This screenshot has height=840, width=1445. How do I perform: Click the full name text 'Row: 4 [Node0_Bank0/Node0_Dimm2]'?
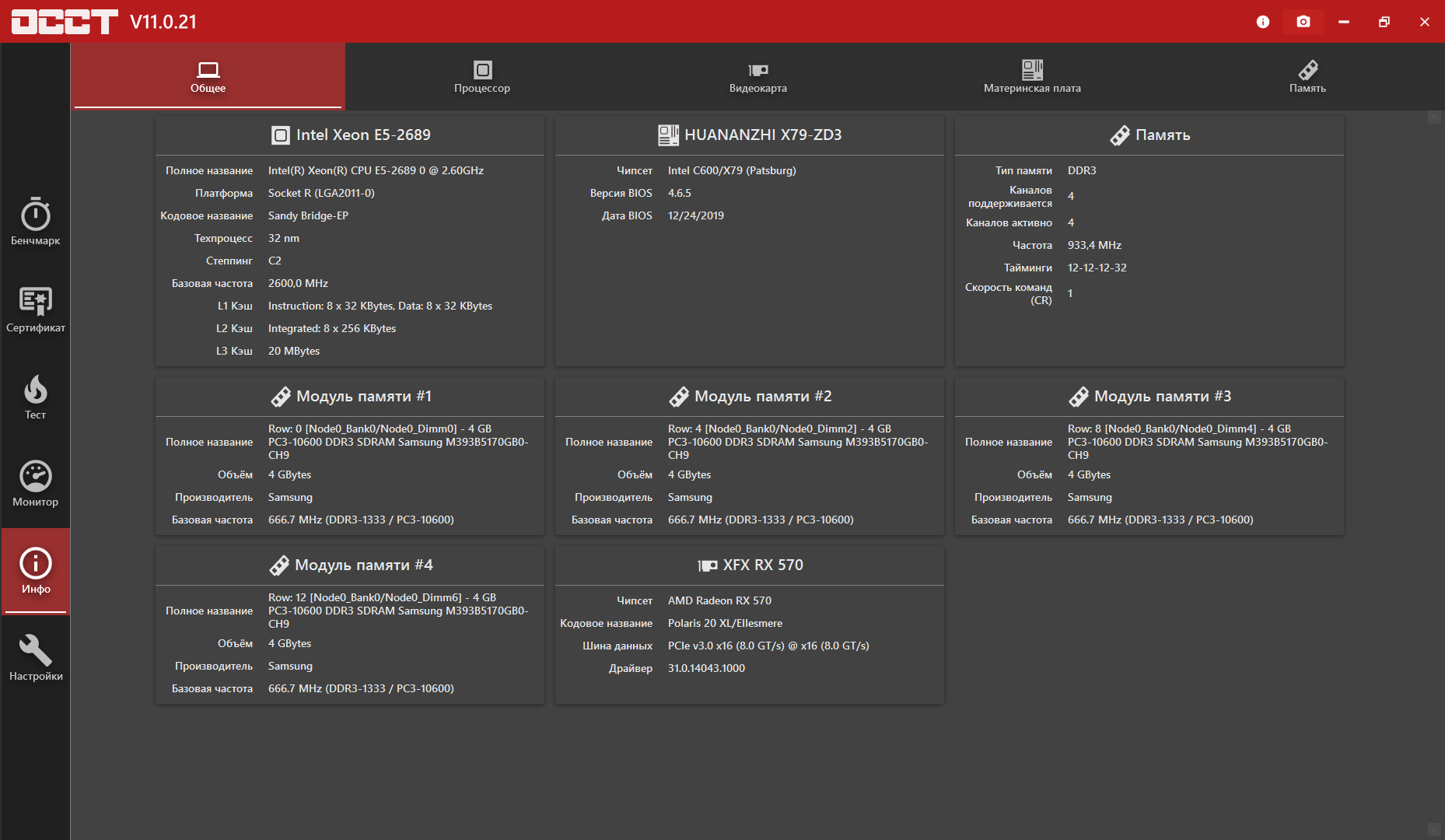762,429
